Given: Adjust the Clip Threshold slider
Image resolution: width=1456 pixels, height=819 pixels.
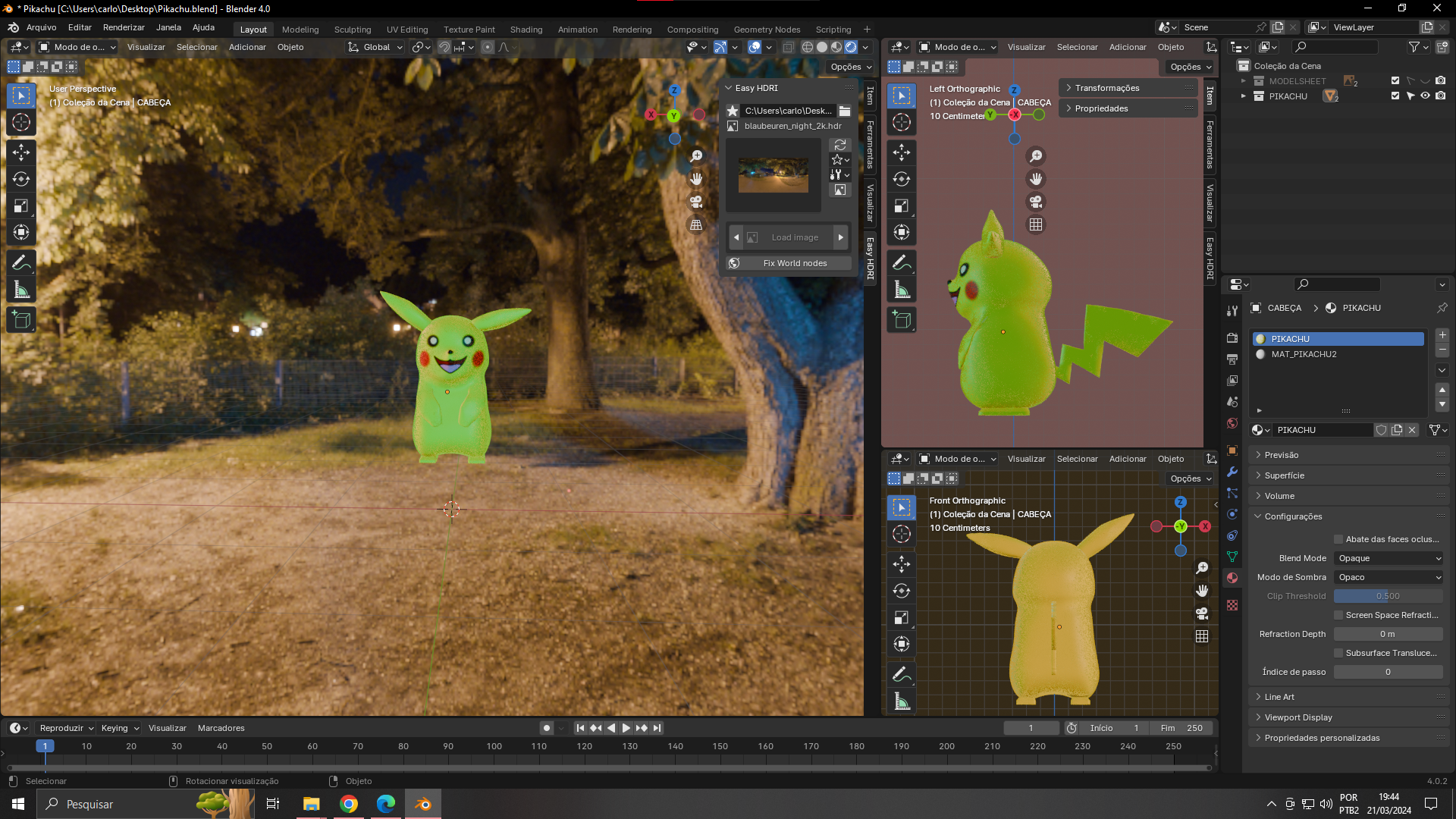Looking at the screenshot, I should 1388,596.
